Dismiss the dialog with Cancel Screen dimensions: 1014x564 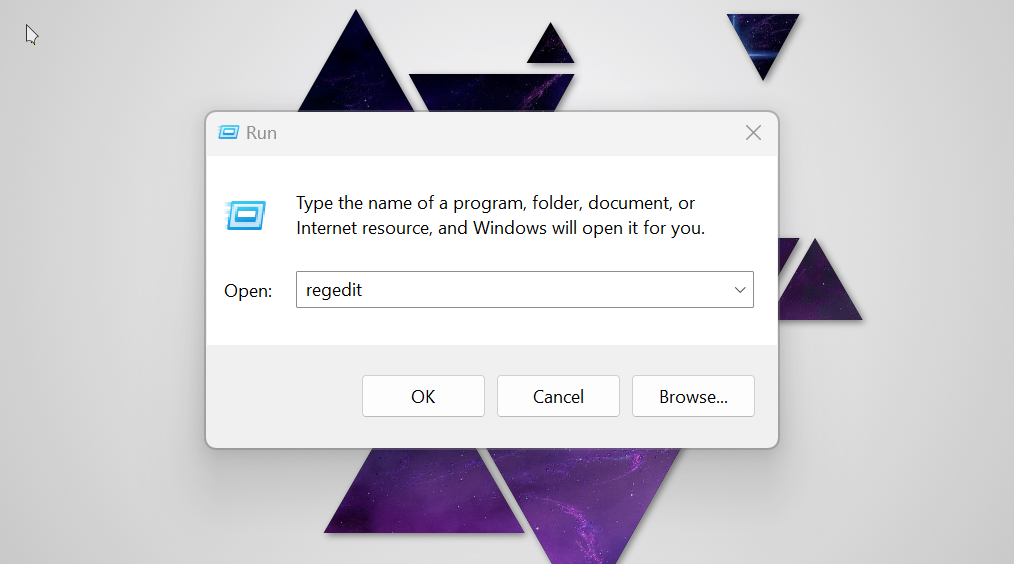[x=558, y=396]
